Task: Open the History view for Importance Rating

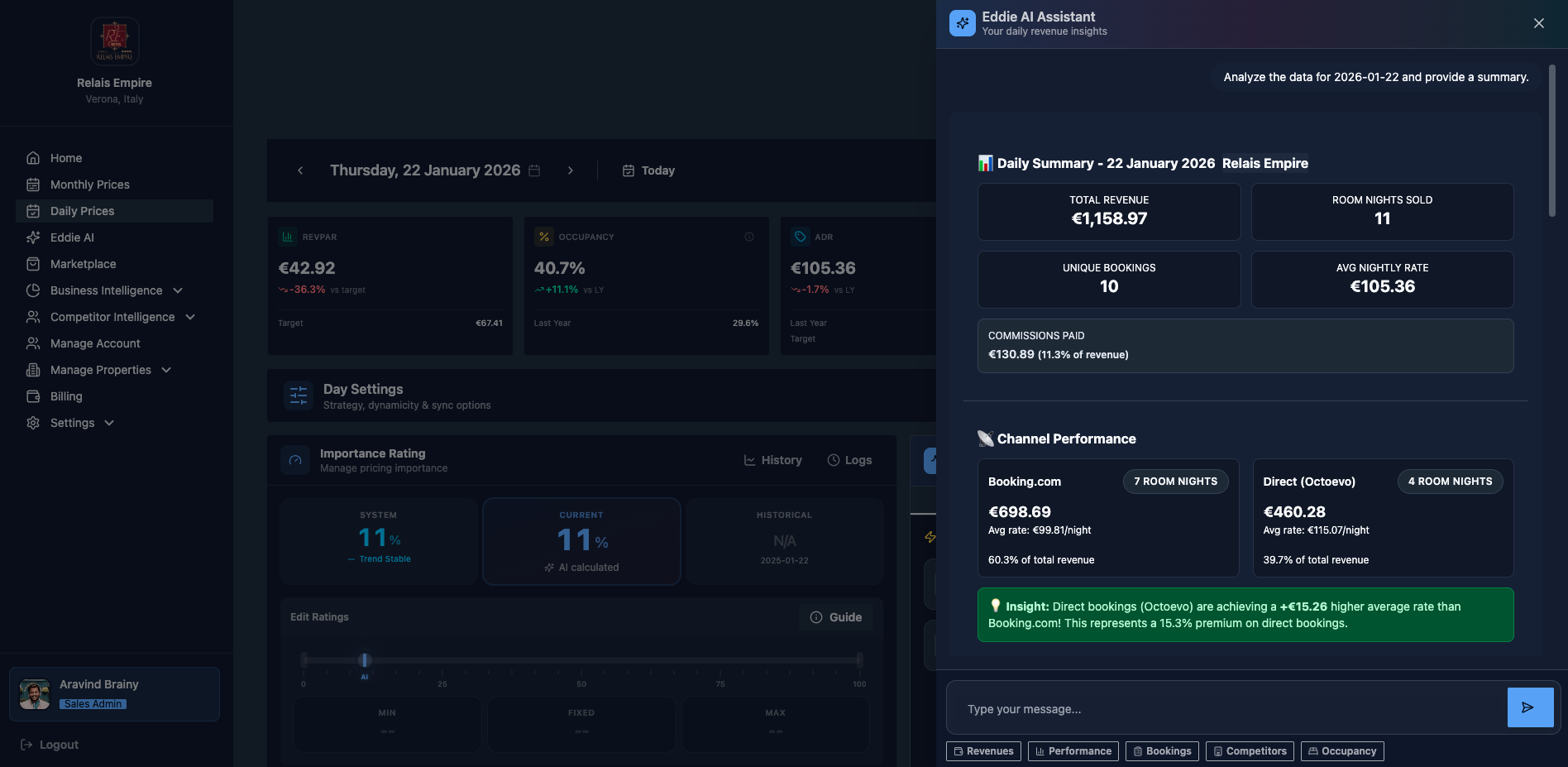Action: tap(772, 460)
